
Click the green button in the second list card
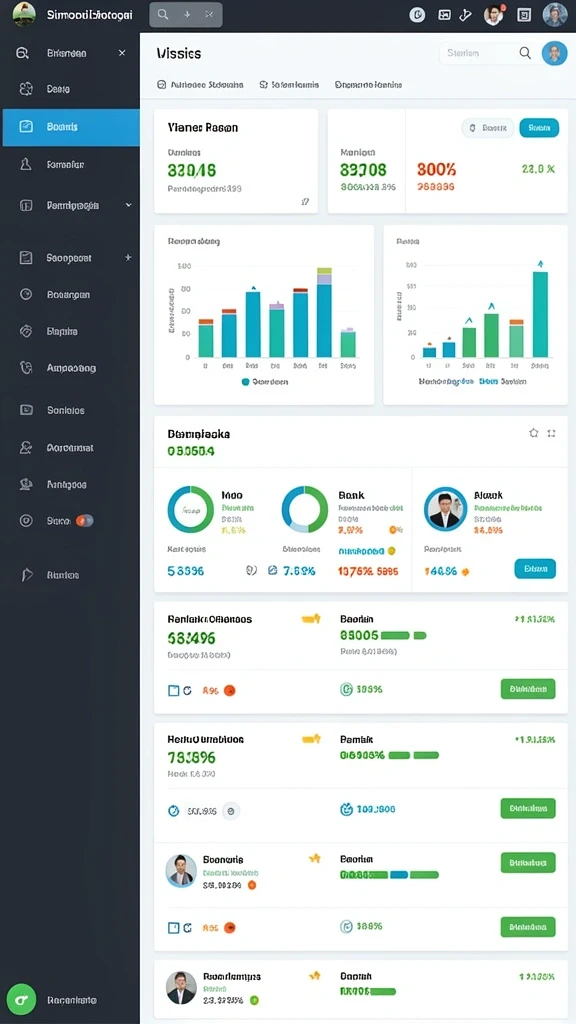(528, 808)
